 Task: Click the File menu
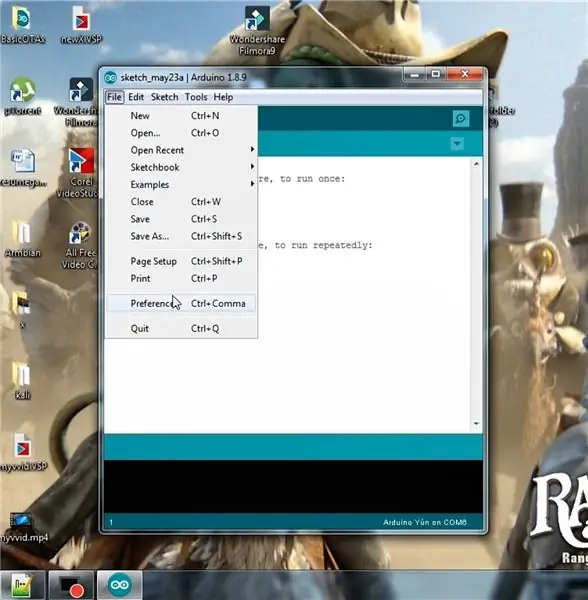point(114,97)
